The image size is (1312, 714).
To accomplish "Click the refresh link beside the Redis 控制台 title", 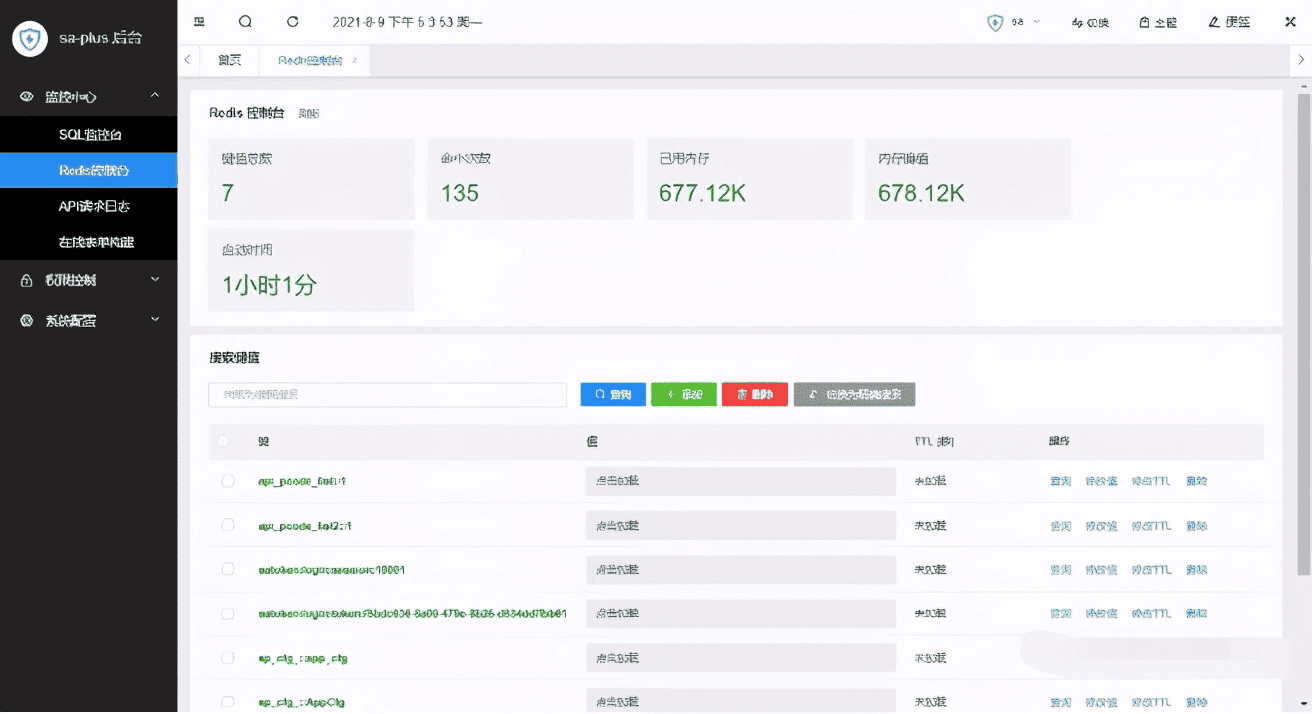I will point(309,113).
